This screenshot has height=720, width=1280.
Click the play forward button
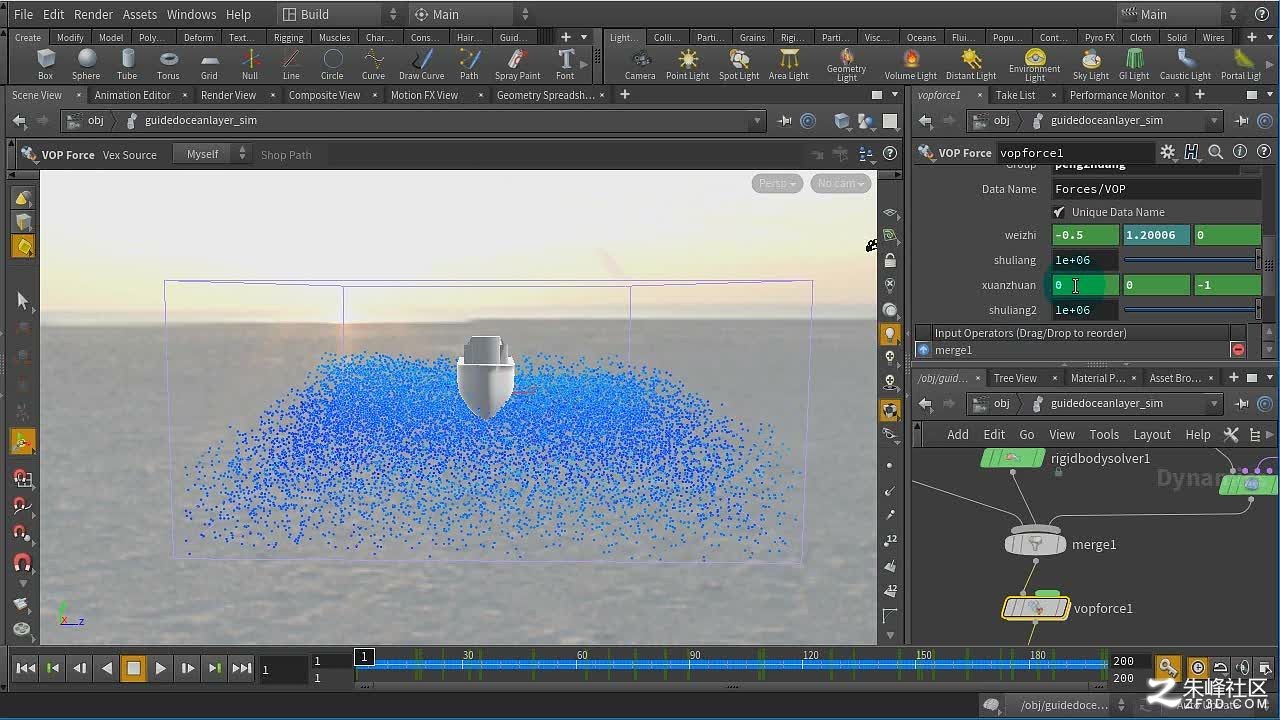[160, 668]
